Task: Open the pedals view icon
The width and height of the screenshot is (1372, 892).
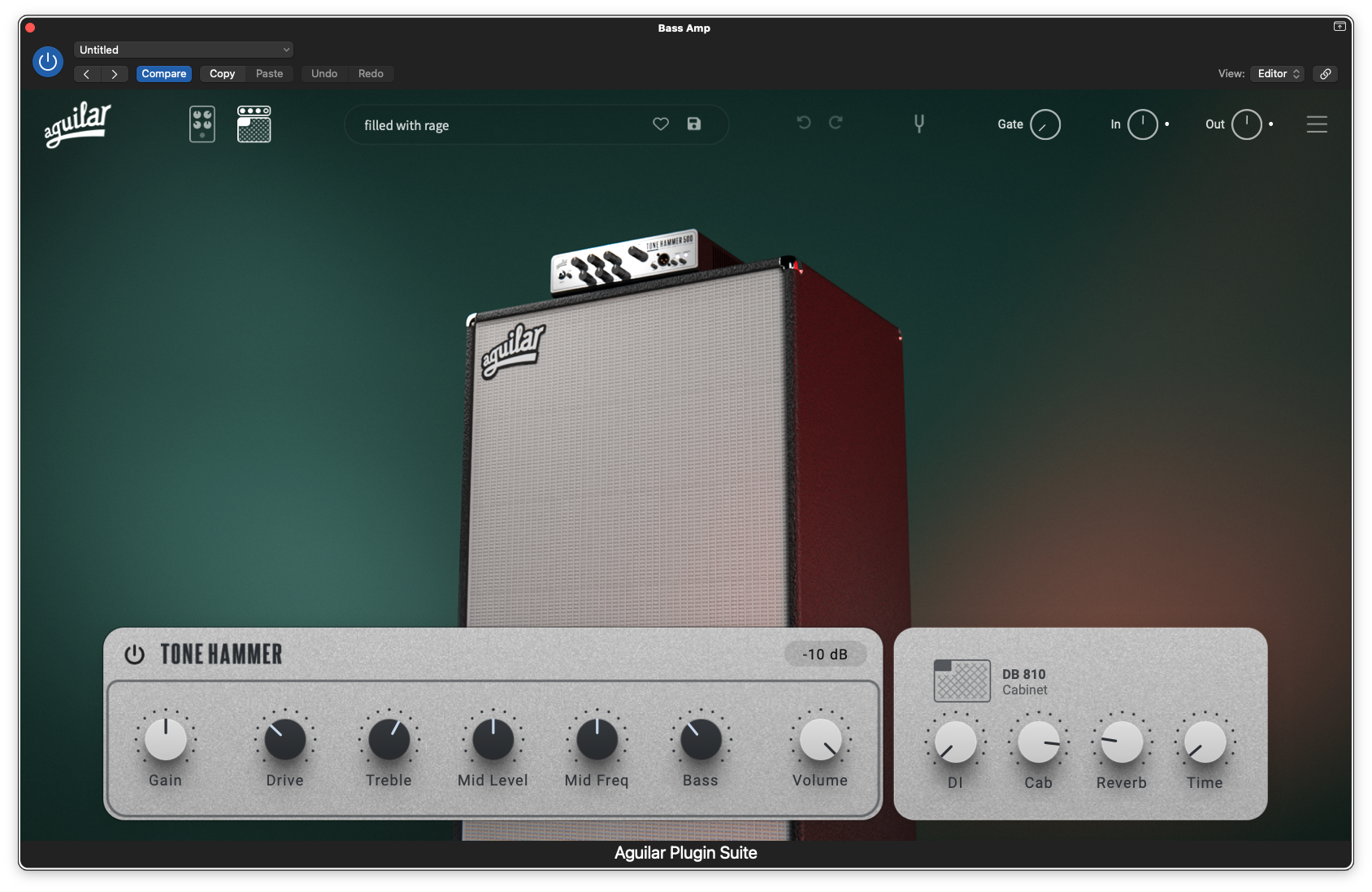Action: 202,124
